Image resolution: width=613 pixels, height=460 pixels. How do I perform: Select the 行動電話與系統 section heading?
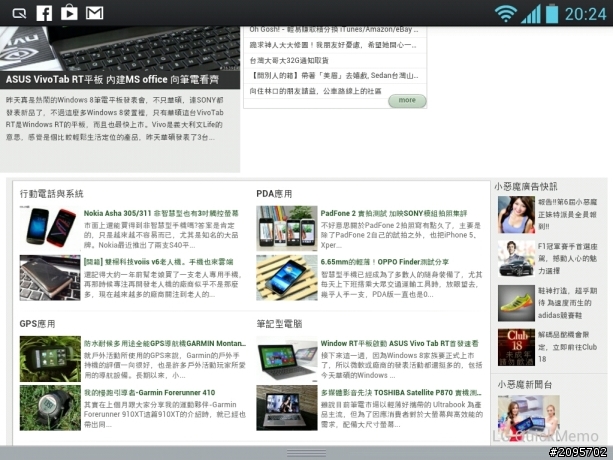(52, 194)
